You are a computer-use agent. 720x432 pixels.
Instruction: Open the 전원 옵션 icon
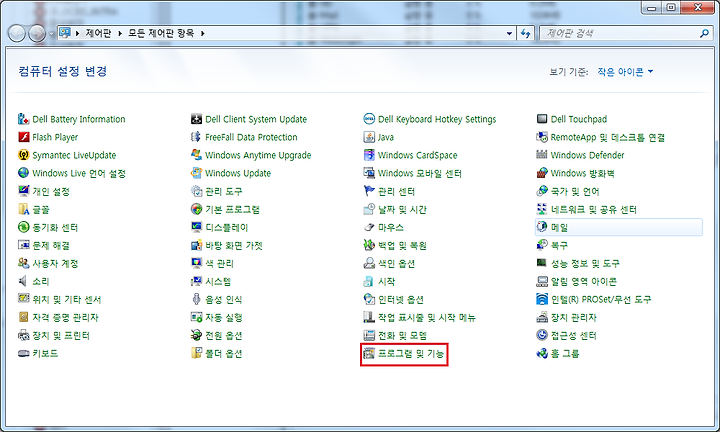coord(197,336)
